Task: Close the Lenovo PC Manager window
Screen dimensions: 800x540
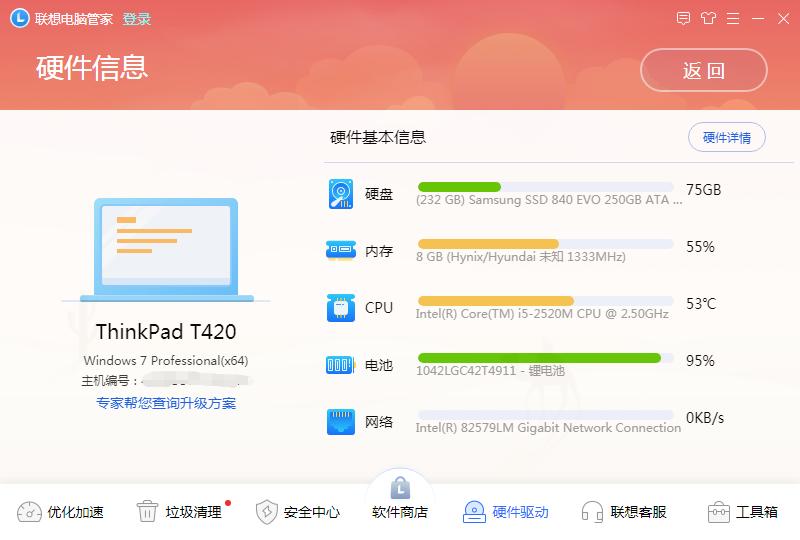Action: [x=783, y=19]
